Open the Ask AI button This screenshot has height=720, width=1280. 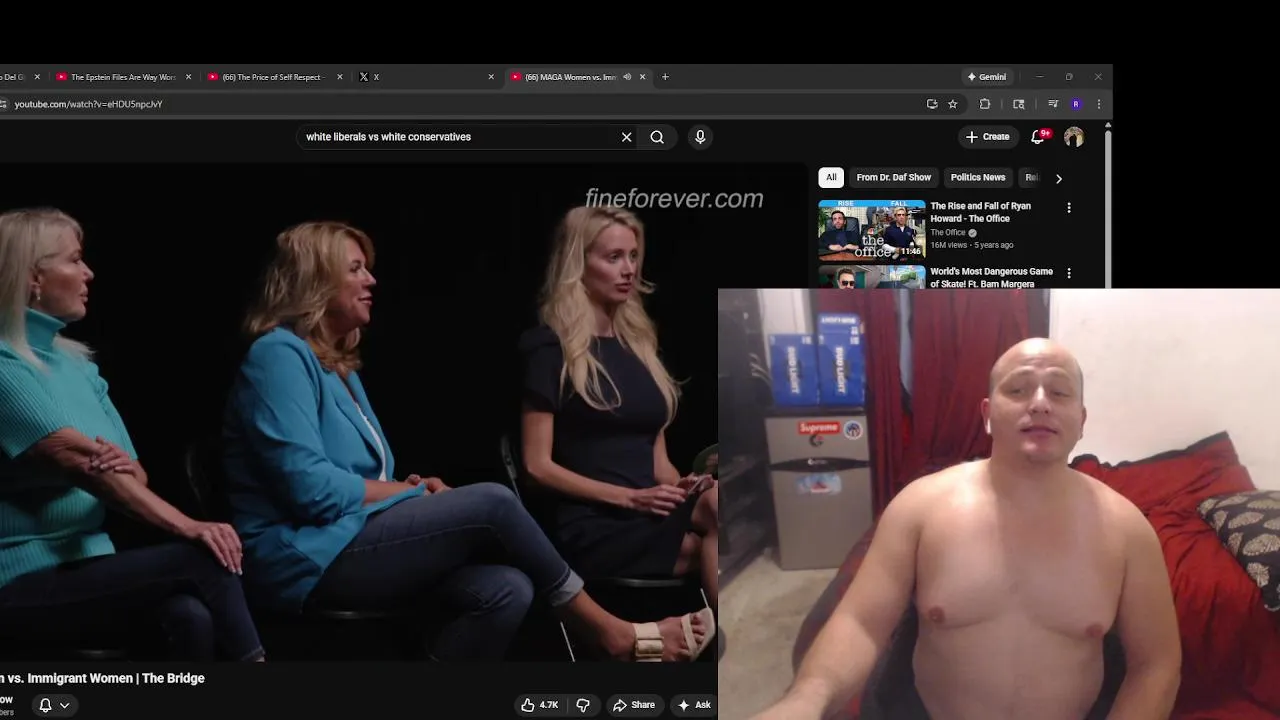coord(694,705)
